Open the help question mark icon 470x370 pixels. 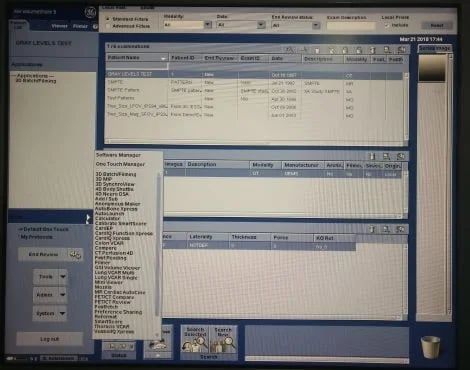(95, 26)
